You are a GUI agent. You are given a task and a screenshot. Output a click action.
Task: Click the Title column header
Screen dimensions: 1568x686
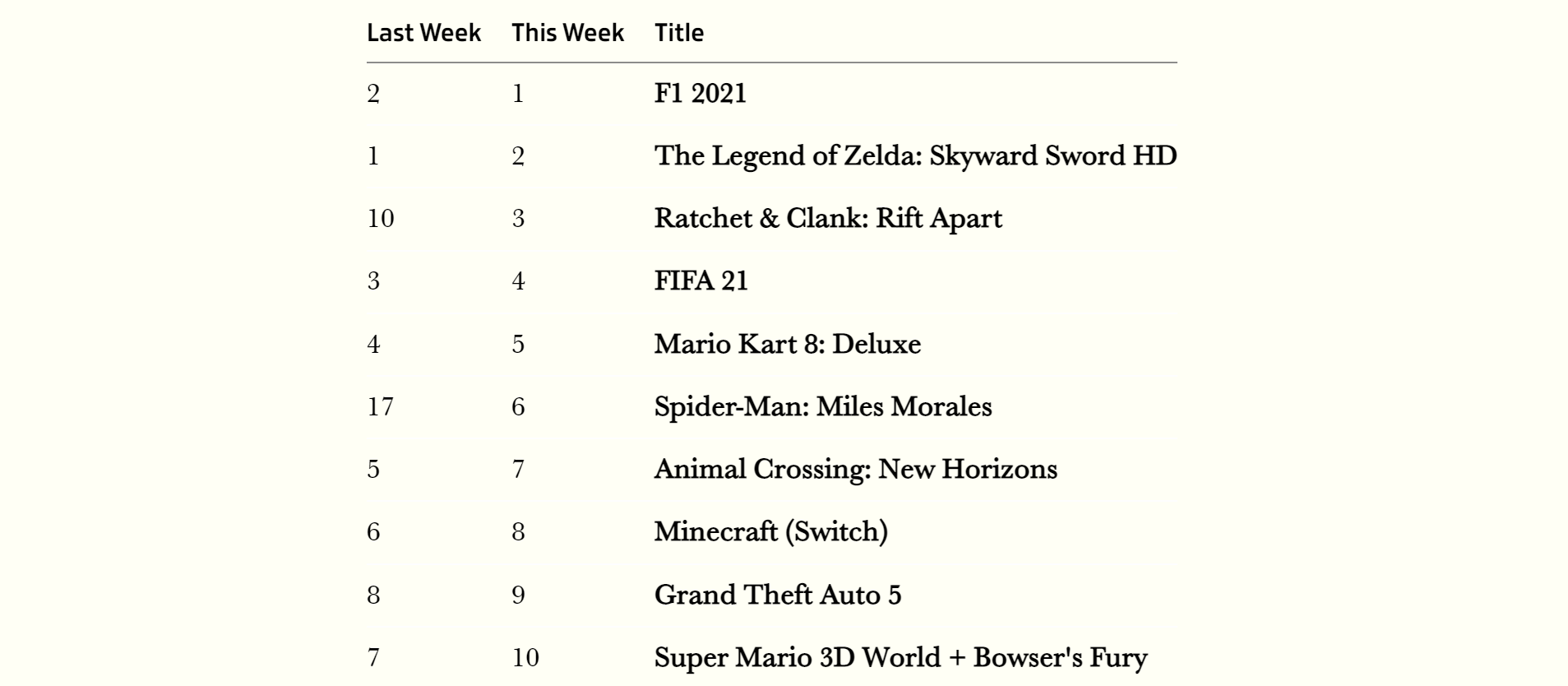point(679,33)
